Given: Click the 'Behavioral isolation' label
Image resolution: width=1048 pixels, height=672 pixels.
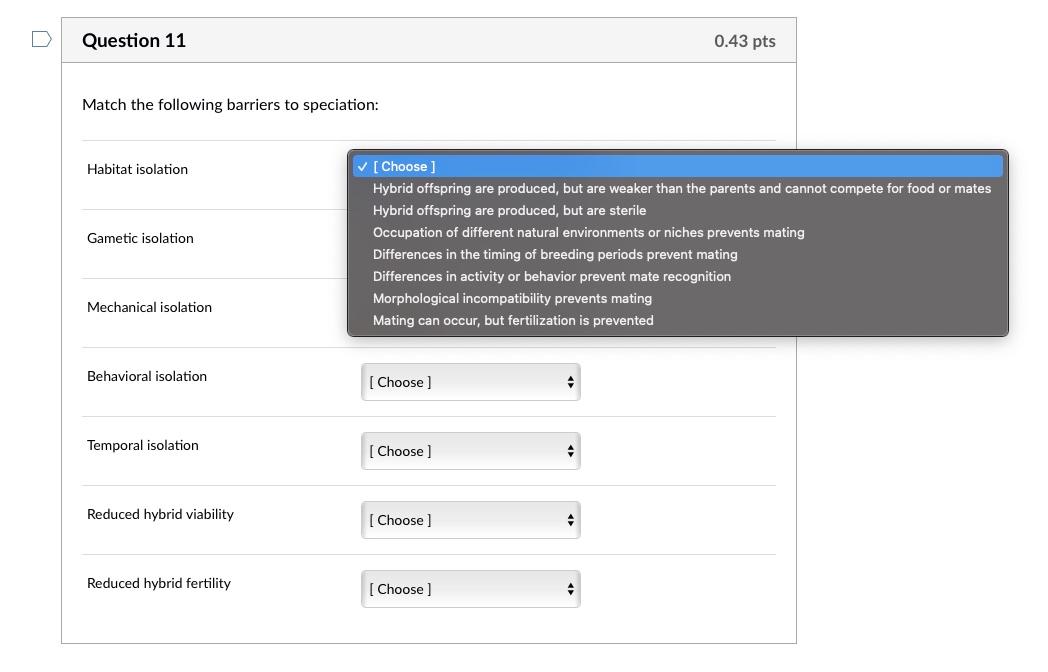Looking at the screenshot, I should tap(147, 376).
